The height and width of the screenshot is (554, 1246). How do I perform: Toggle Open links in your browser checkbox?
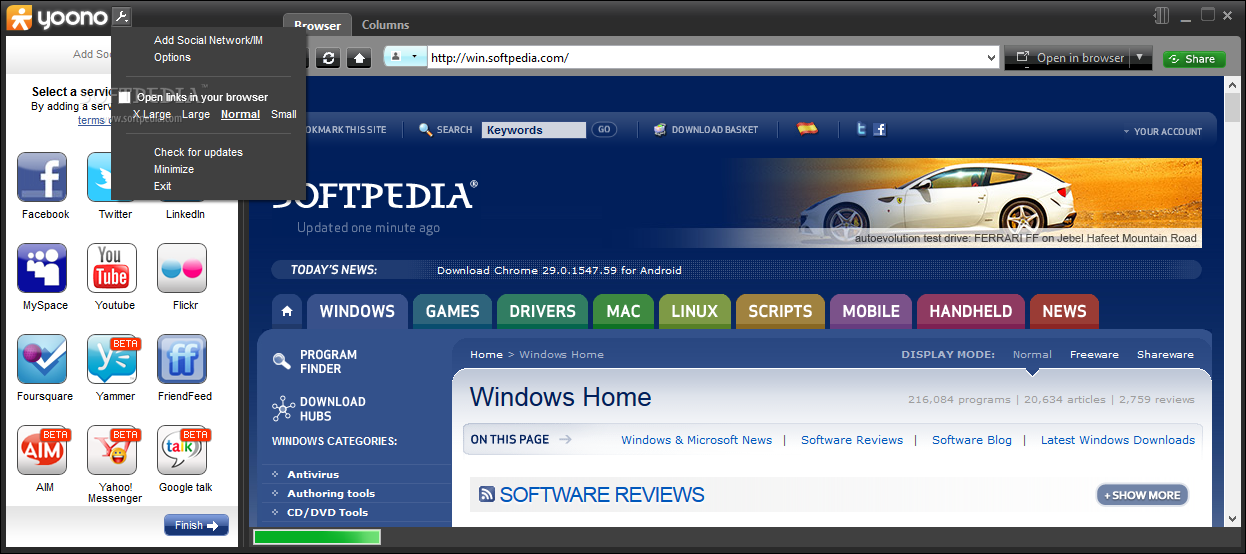(125, 97)
